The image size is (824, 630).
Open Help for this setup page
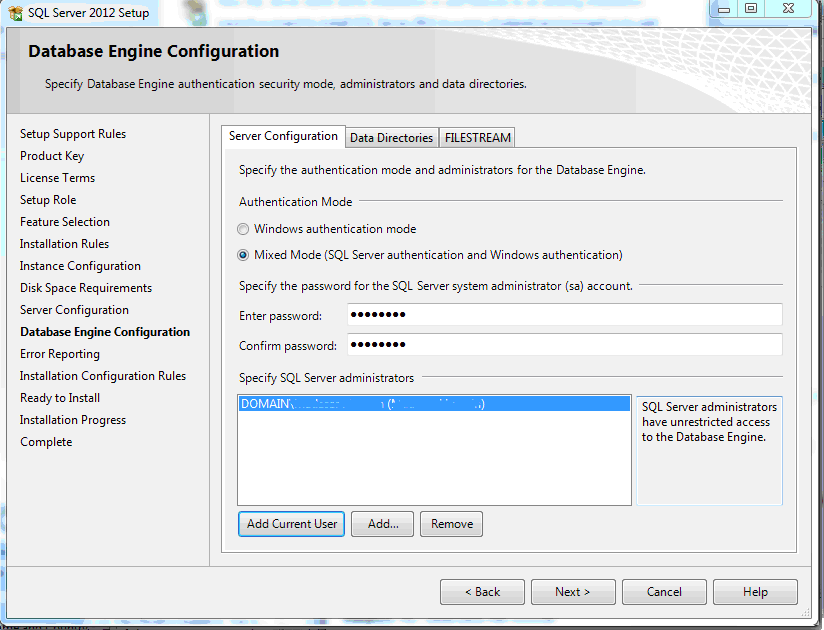tap(755, 592)
